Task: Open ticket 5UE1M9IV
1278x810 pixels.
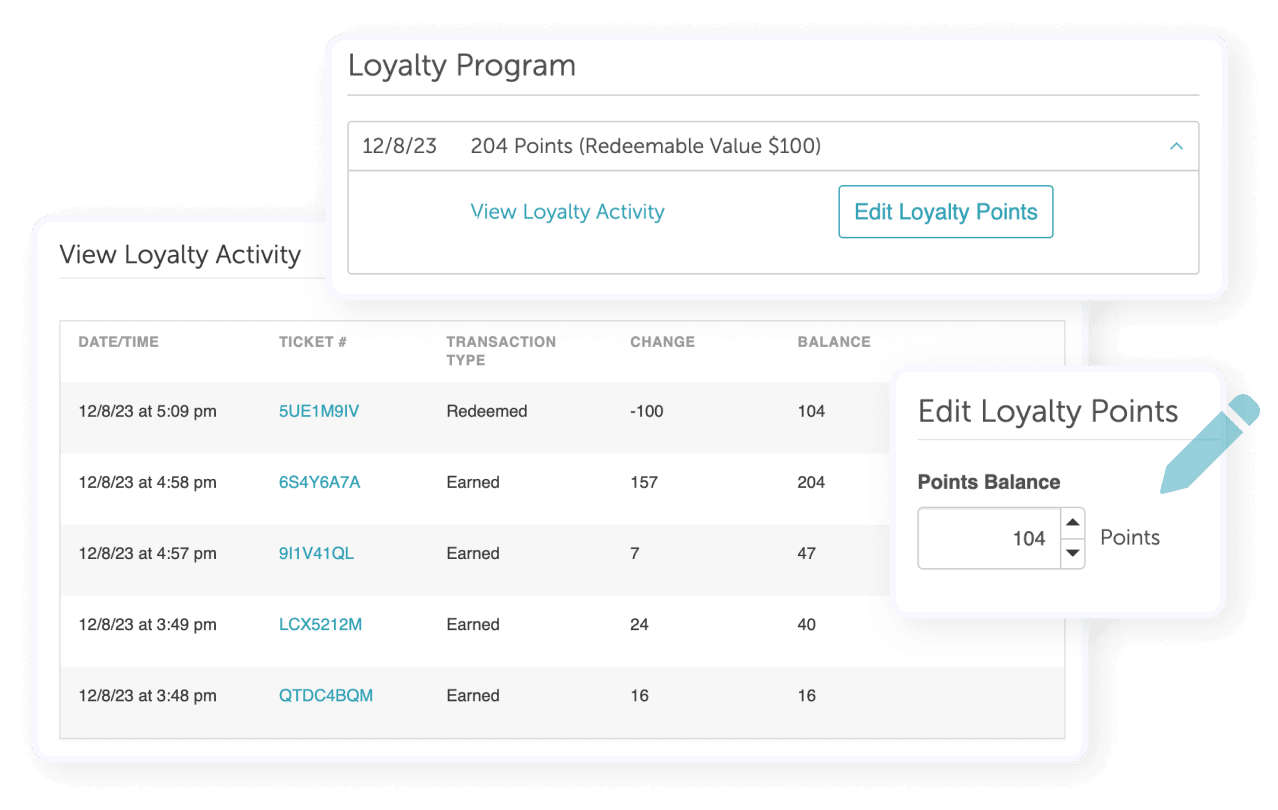Action: point(319,411)
